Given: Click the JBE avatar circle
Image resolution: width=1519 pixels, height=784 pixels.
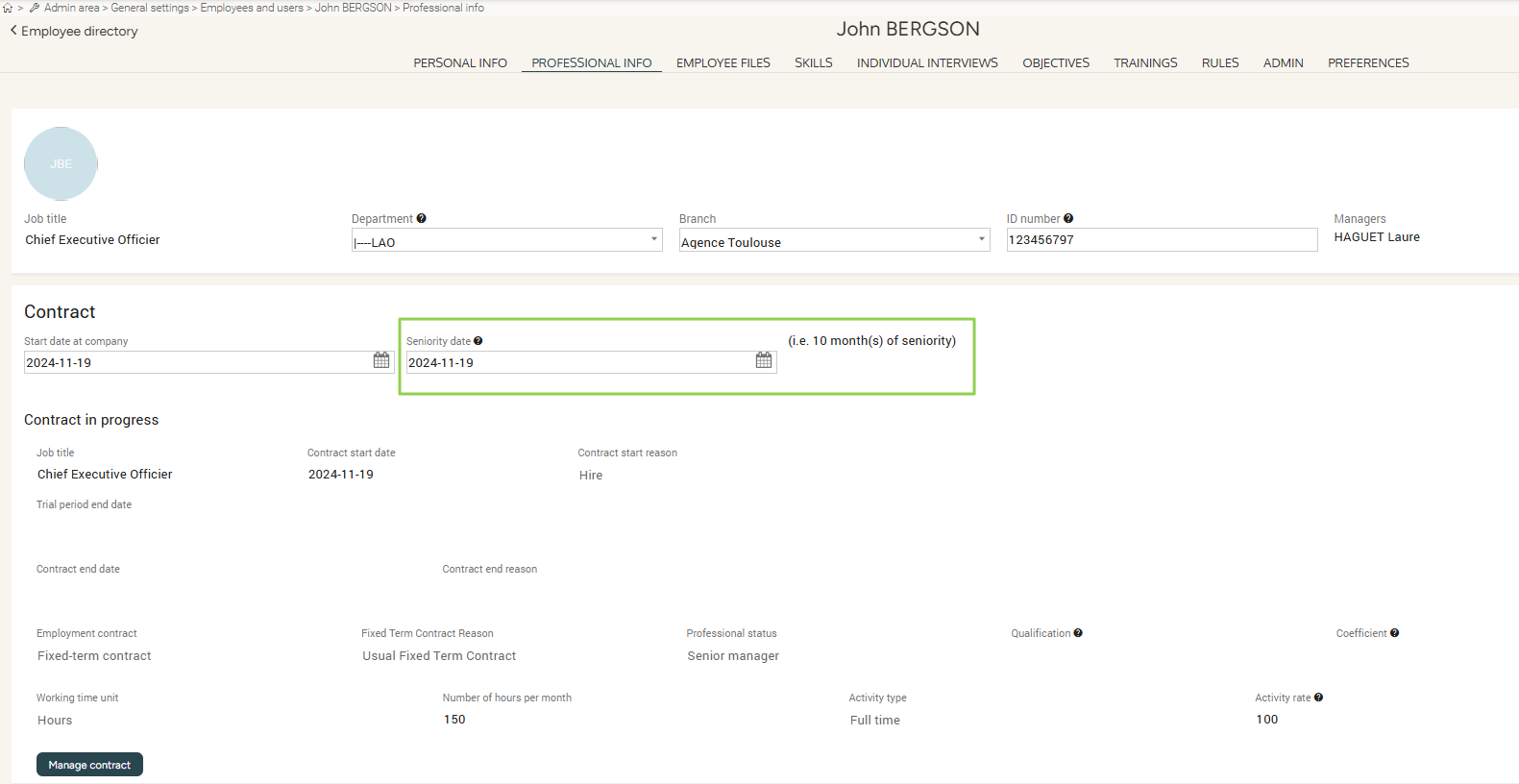Looking at the screenshot, I should 61,164.
